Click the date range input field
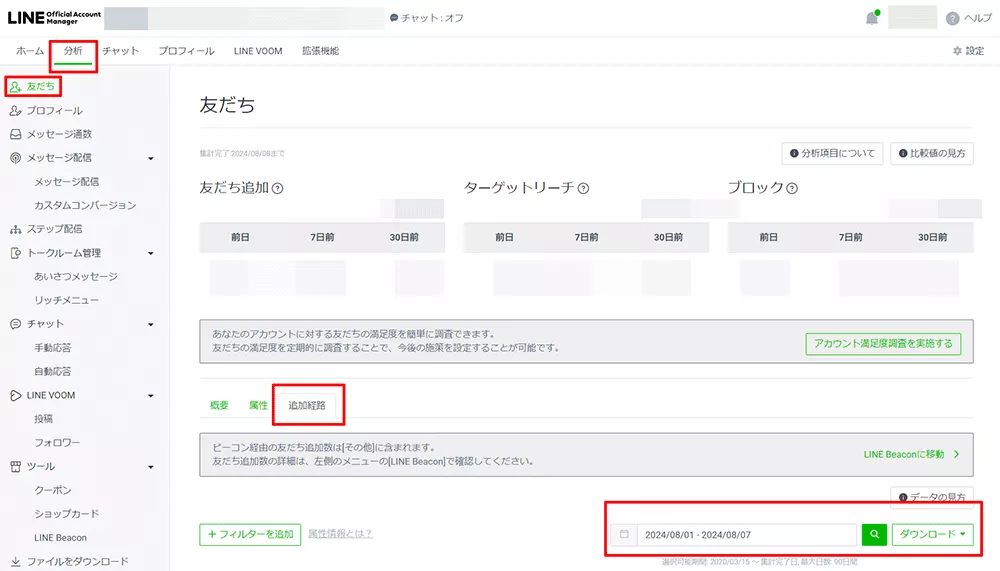This screenshot has width=1000, height=571. (745, 535)
